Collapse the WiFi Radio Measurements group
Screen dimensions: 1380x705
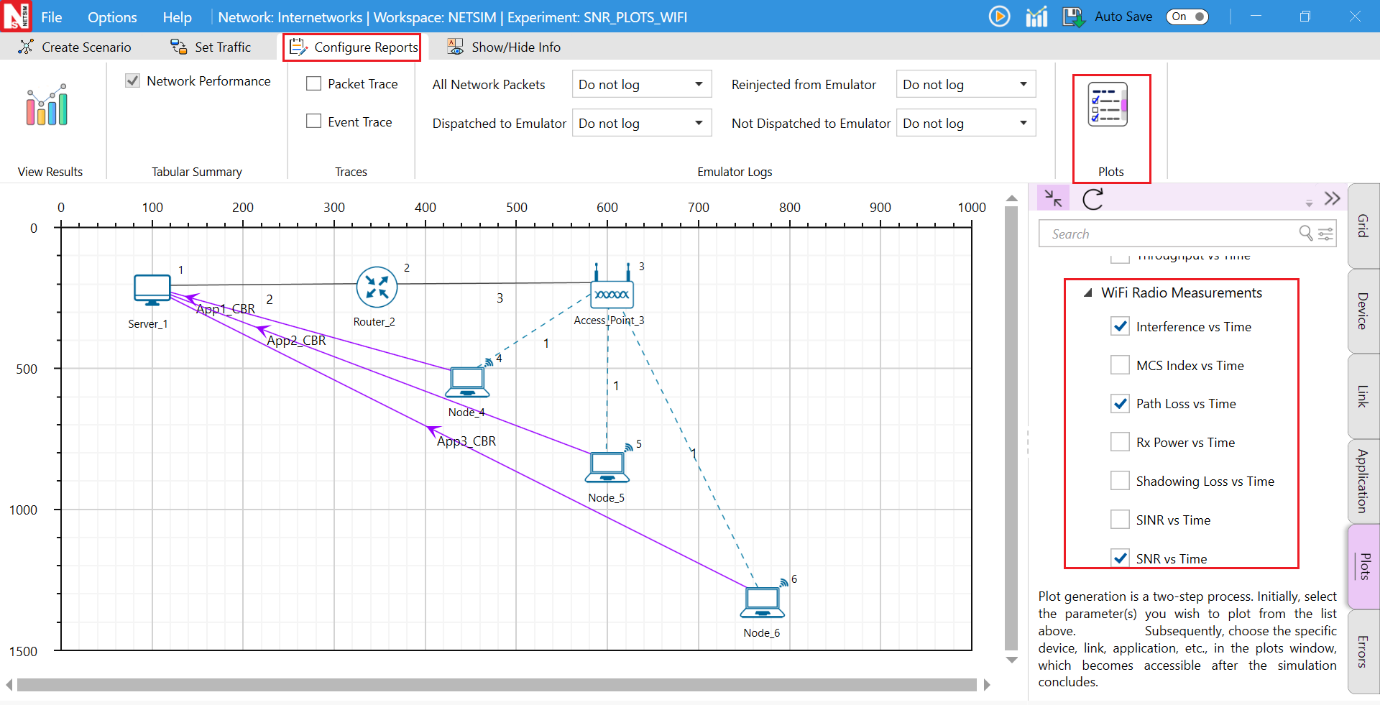[1087, 293]
